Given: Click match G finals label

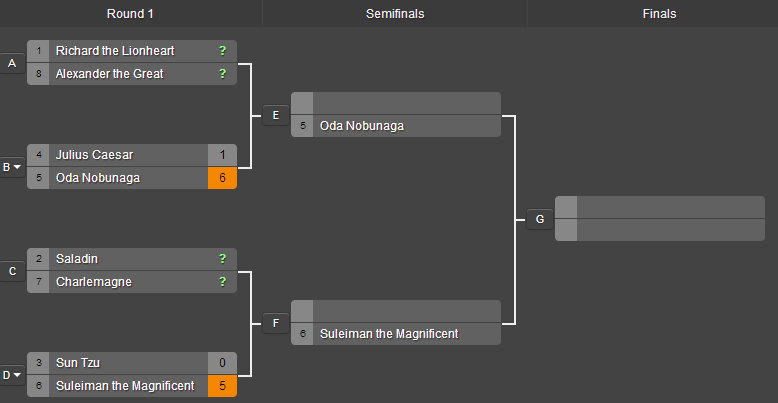Looking at the screenshot, I should pos(540,219).
